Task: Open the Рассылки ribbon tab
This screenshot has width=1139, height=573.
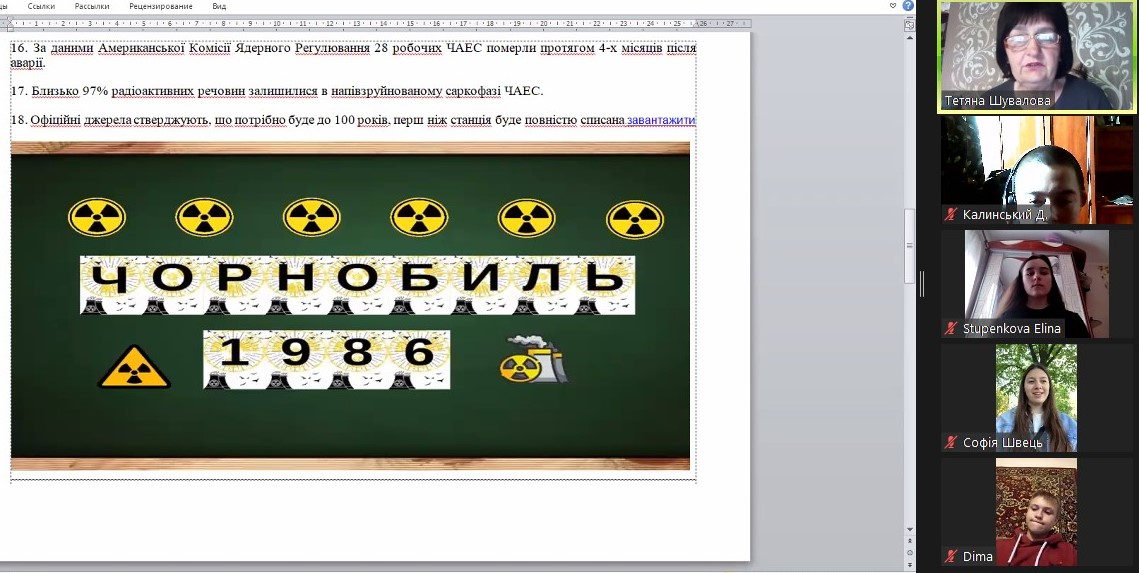Action: [92, 6]
